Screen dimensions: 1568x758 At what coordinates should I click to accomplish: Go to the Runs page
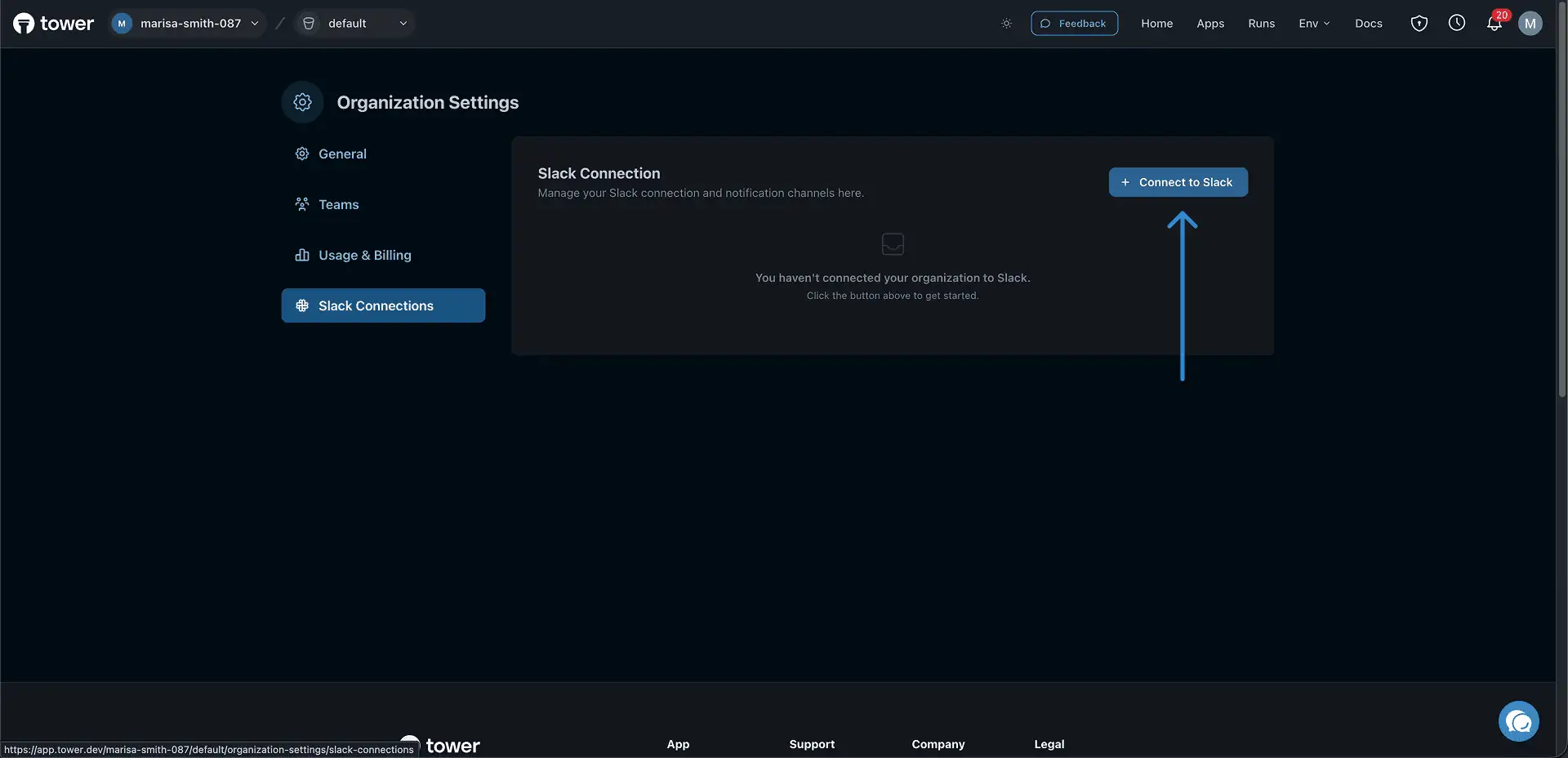tap(1261, 24)
